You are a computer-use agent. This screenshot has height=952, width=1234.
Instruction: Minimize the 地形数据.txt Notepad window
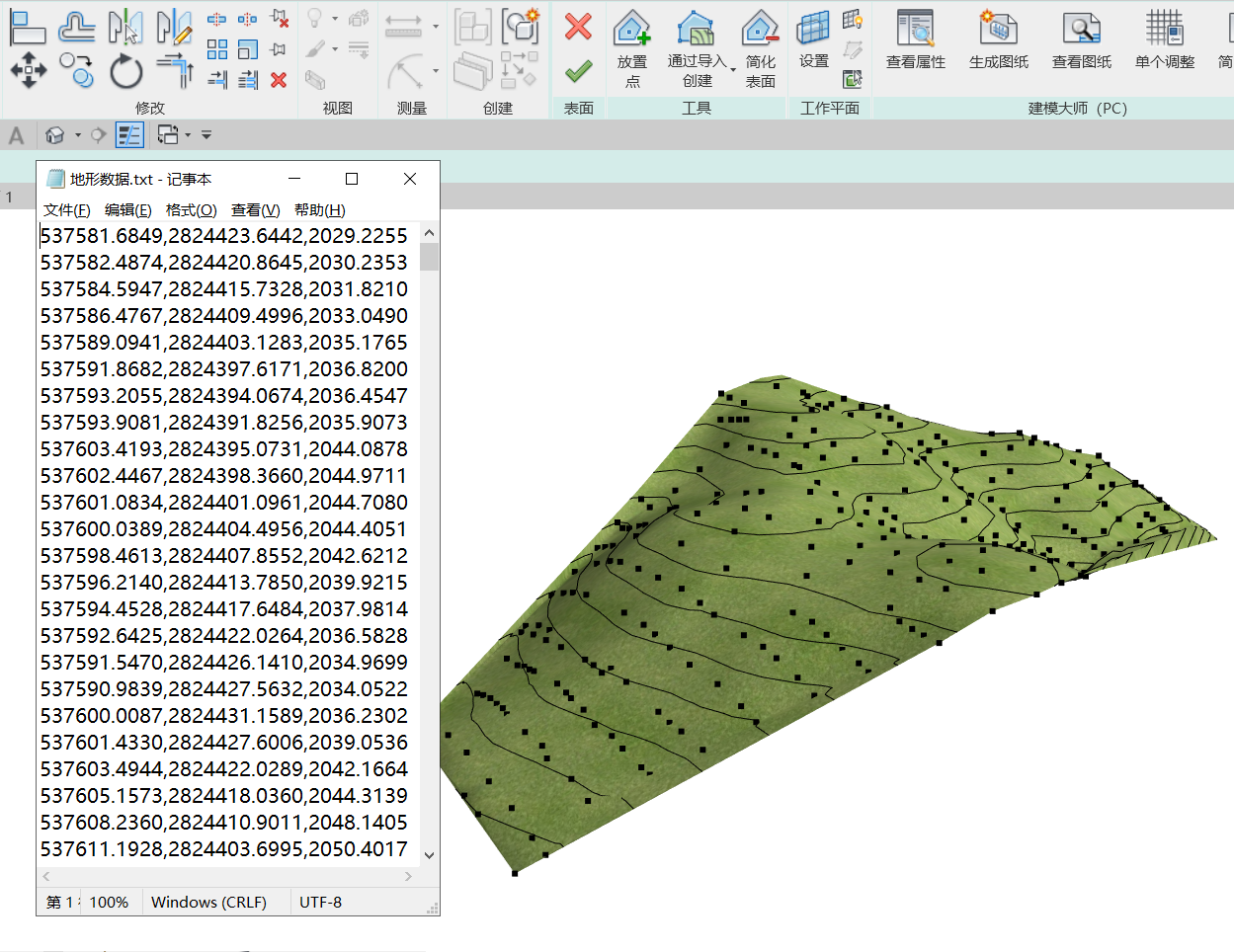(x=294, y=179)
